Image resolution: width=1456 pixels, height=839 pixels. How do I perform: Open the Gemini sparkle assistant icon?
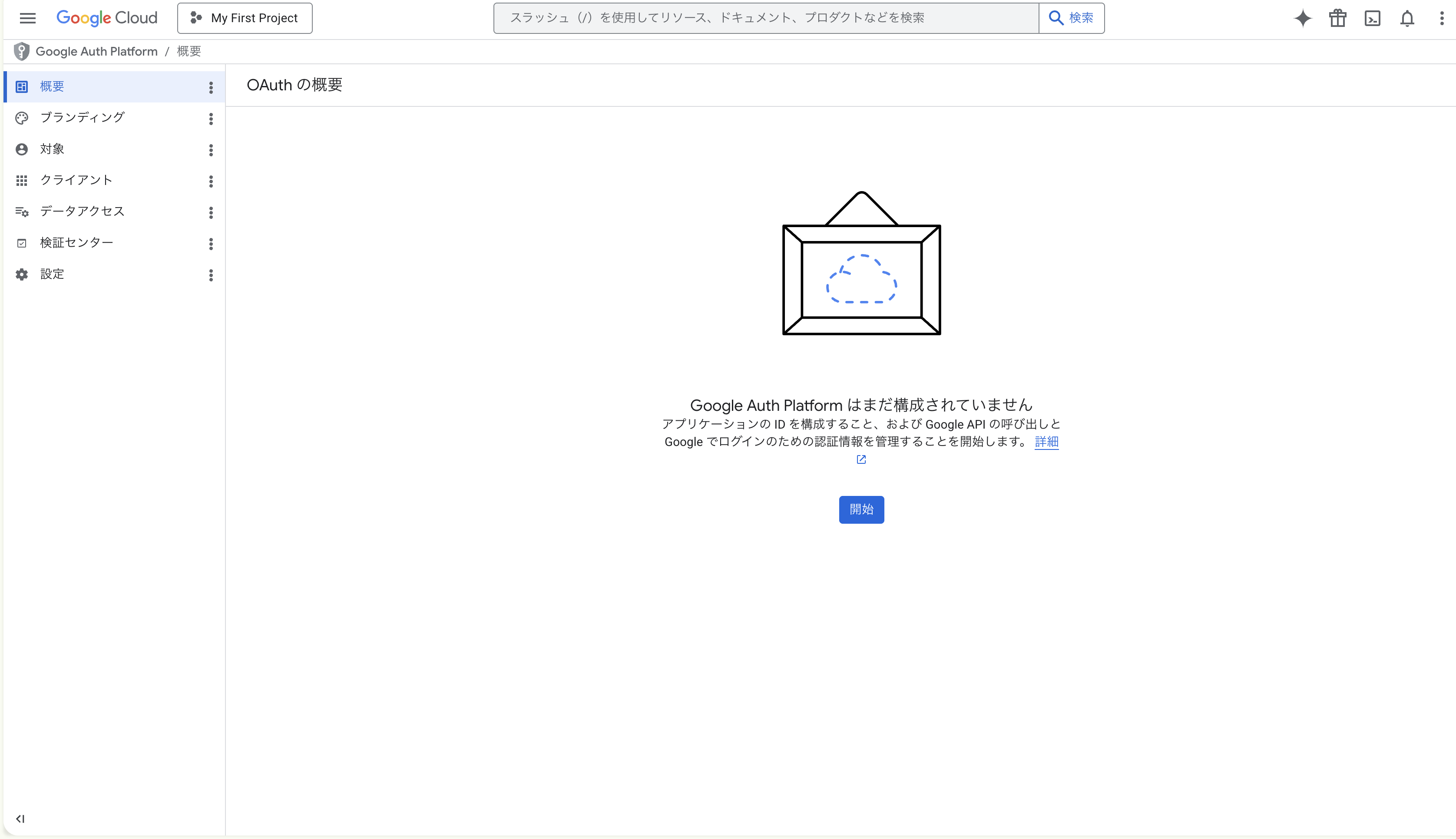click(x=1303, y=18)
